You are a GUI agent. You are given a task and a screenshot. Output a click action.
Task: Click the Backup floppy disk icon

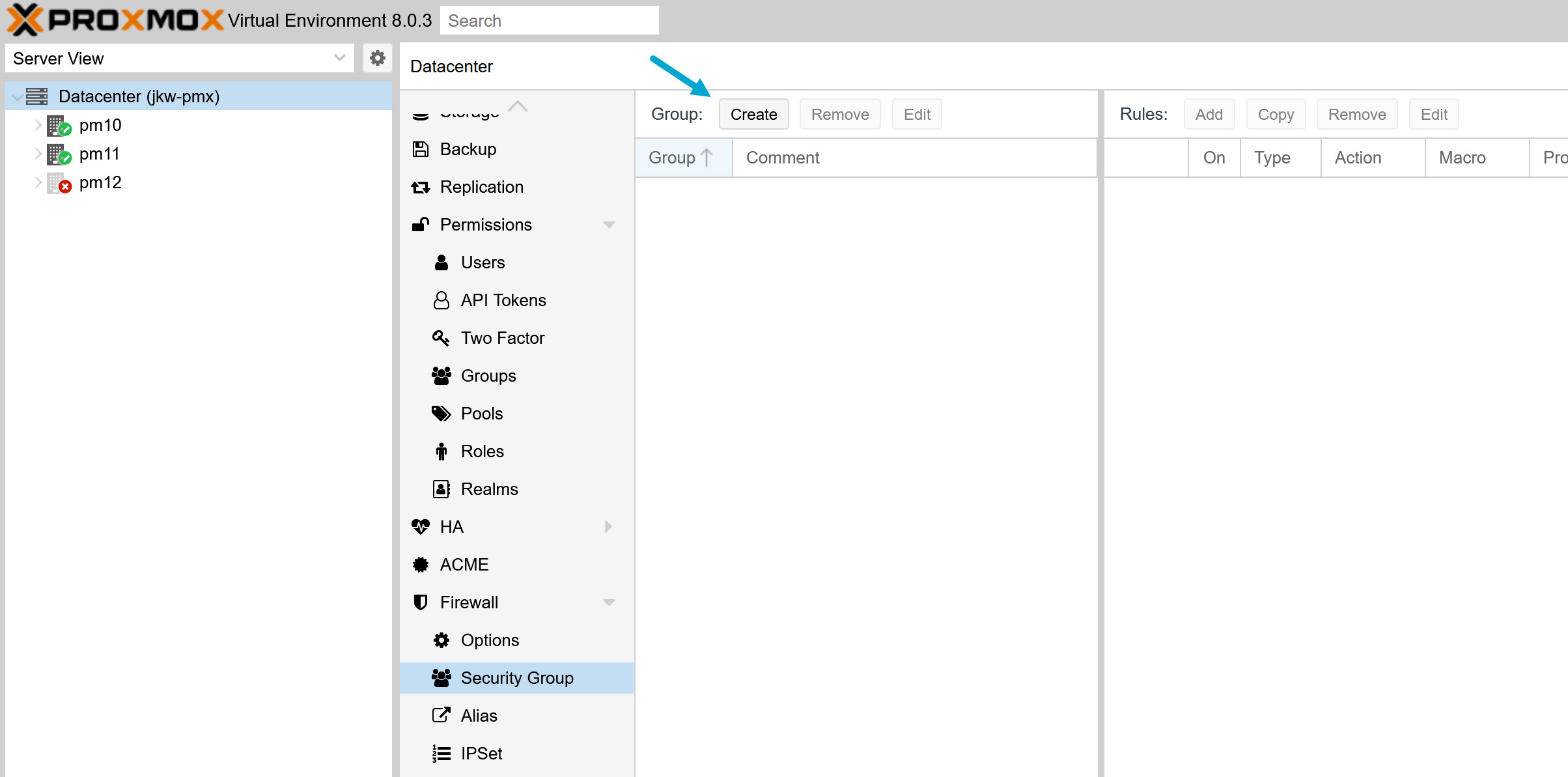click(x=421, y=149)
